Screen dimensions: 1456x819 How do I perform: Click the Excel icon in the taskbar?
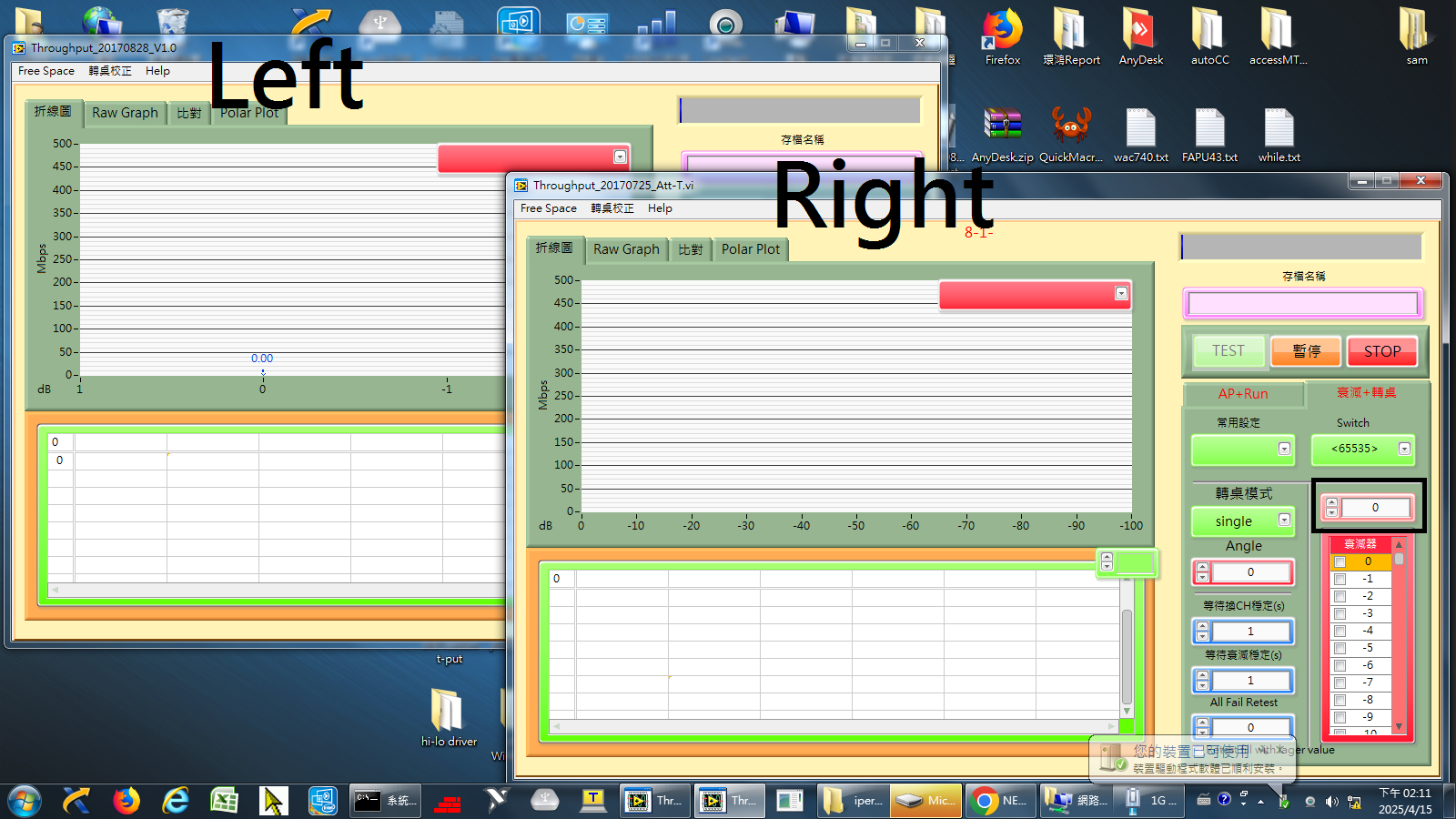tap(224, 801)
